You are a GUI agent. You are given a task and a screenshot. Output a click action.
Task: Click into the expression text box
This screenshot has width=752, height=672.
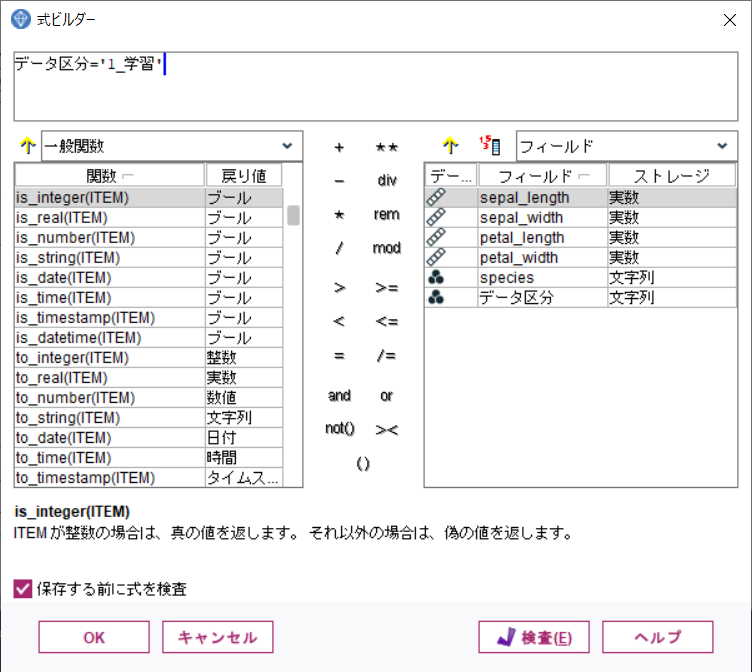pyautogui.click(x=376, y=86)
